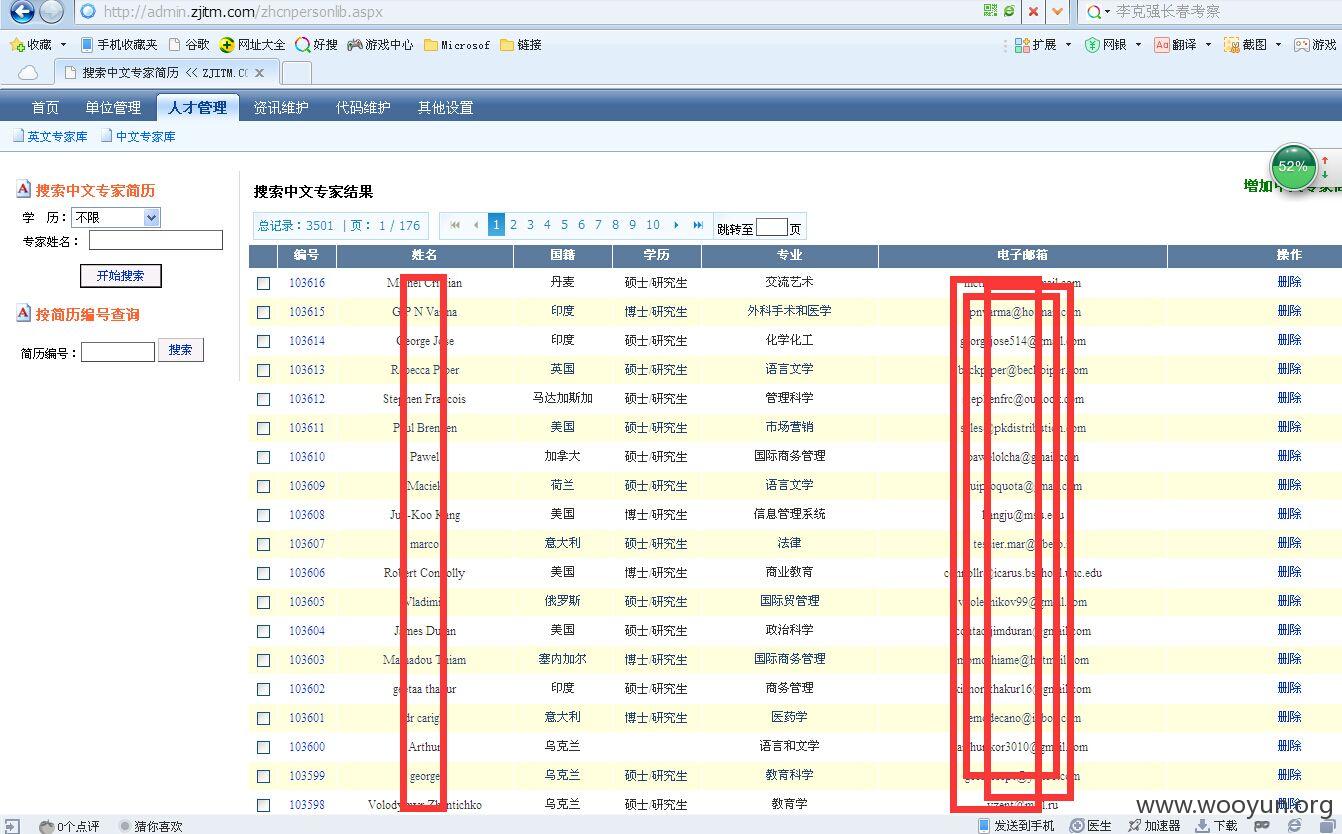Jump to last page arrow in pagination
This screenshot has height=834, width=1342.
tap(698, 225)
